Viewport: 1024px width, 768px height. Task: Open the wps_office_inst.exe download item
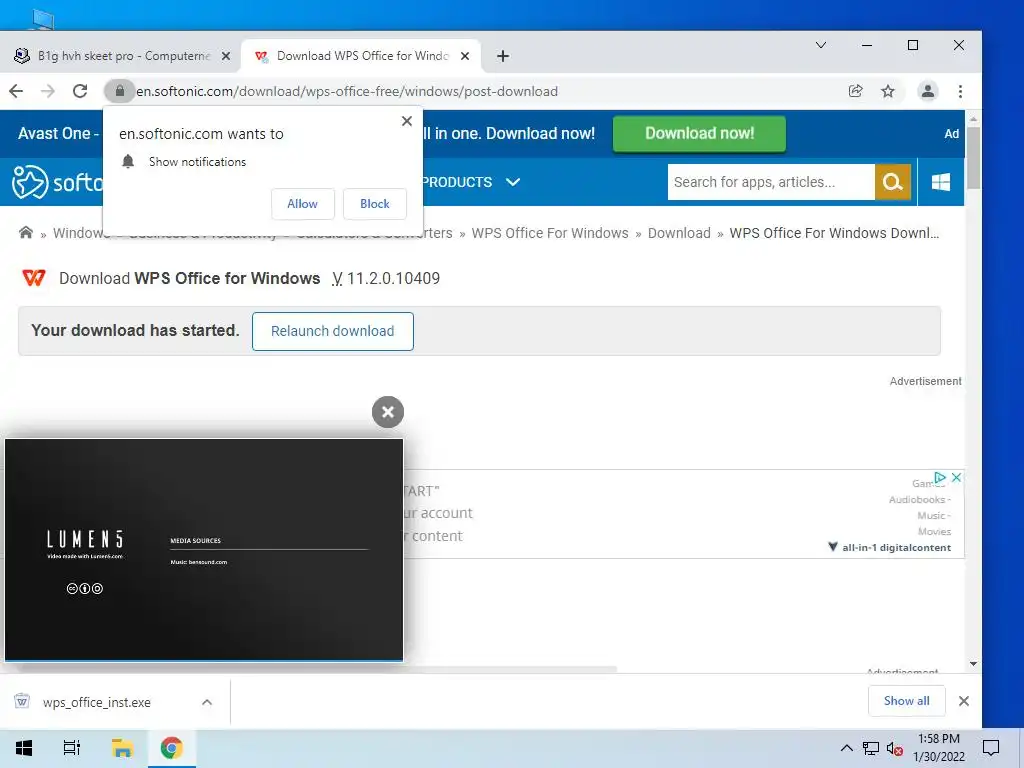pos(97,702)
